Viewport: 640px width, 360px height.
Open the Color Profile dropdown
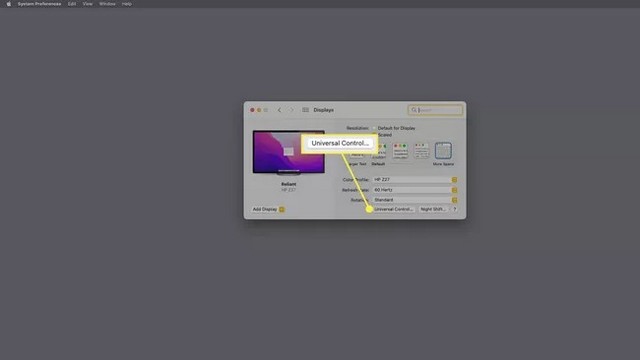[x=415, y=180]
